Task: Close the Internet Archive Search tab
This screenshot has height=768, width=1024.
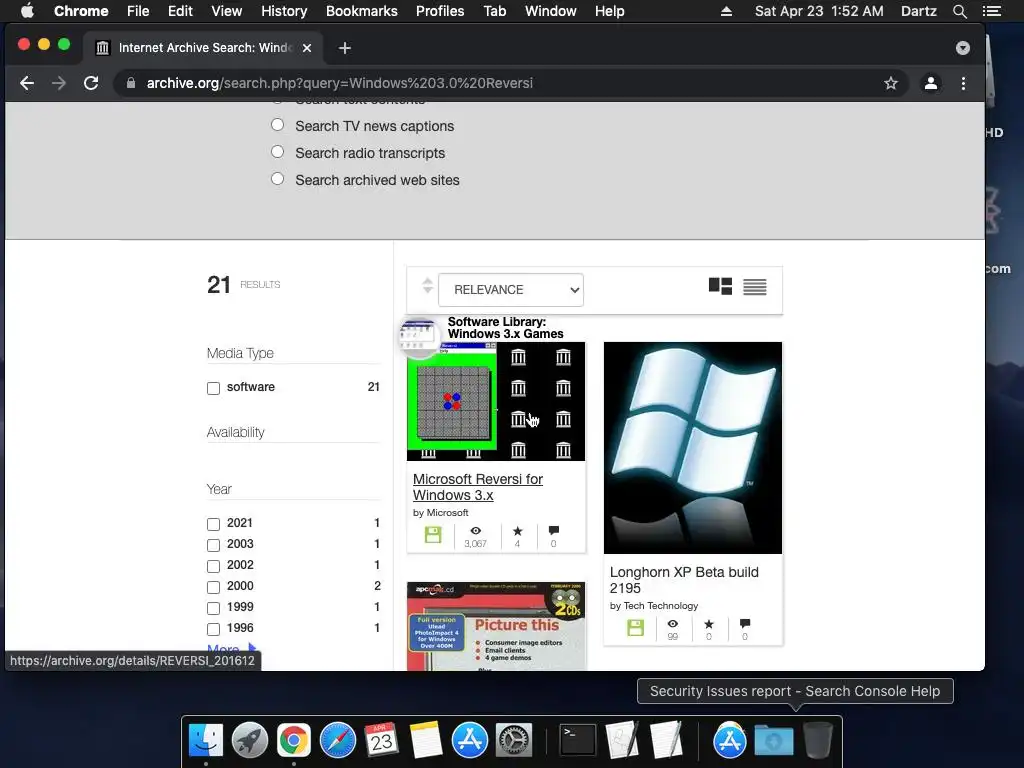Action: 307,48
